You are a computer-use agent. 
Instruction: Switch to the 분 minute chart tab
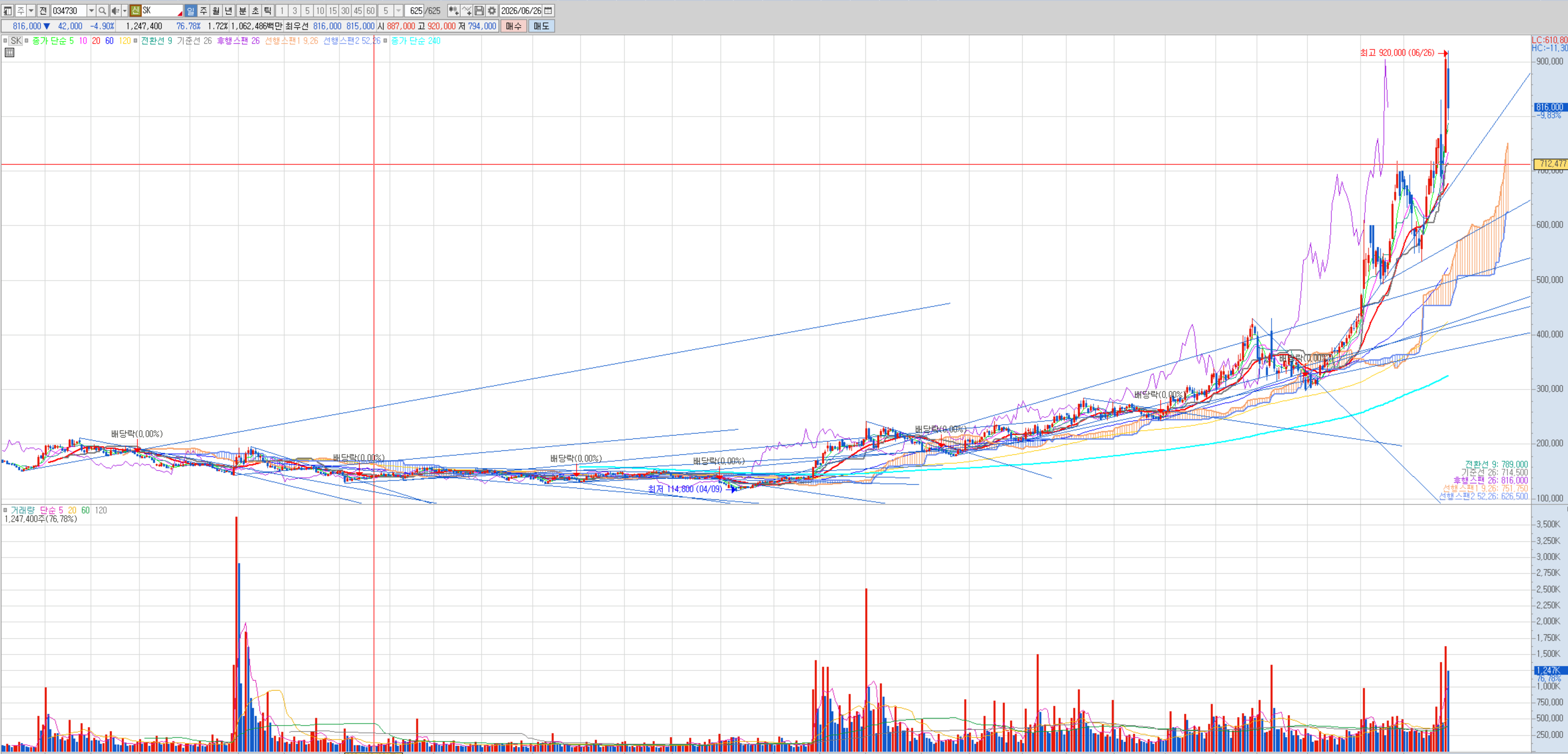pos(242,11)
